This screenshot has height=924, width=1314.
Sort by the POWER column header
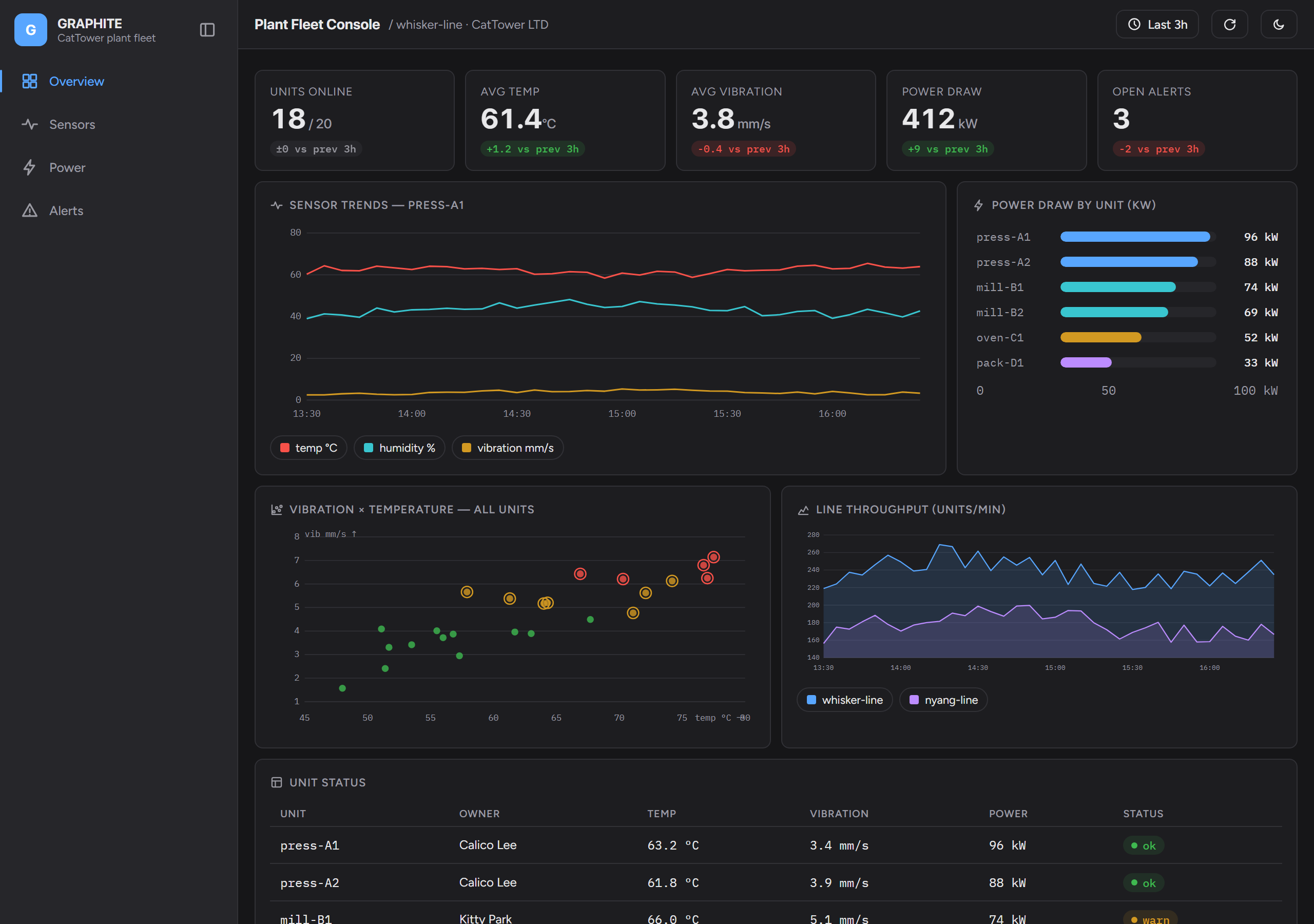click(1009, 814)
